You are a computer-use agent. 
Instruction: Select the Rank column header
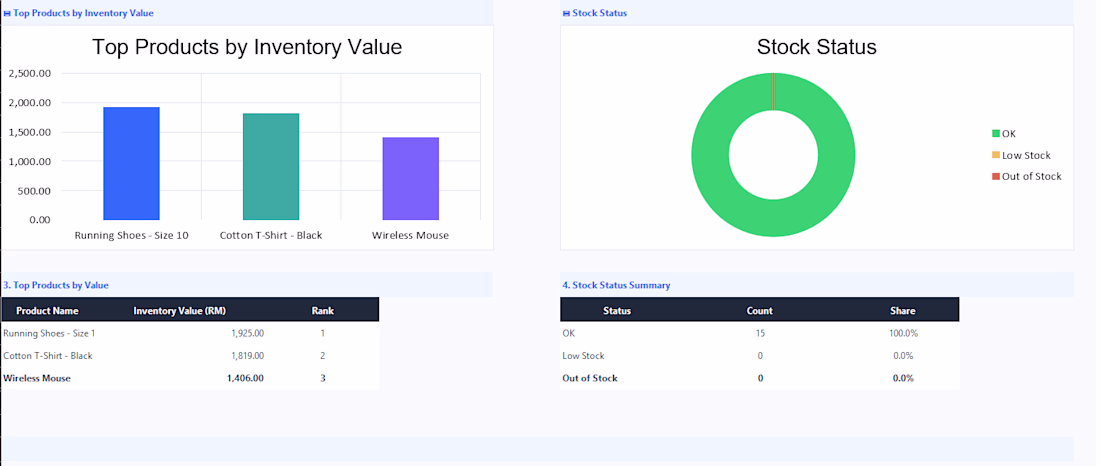323,311
